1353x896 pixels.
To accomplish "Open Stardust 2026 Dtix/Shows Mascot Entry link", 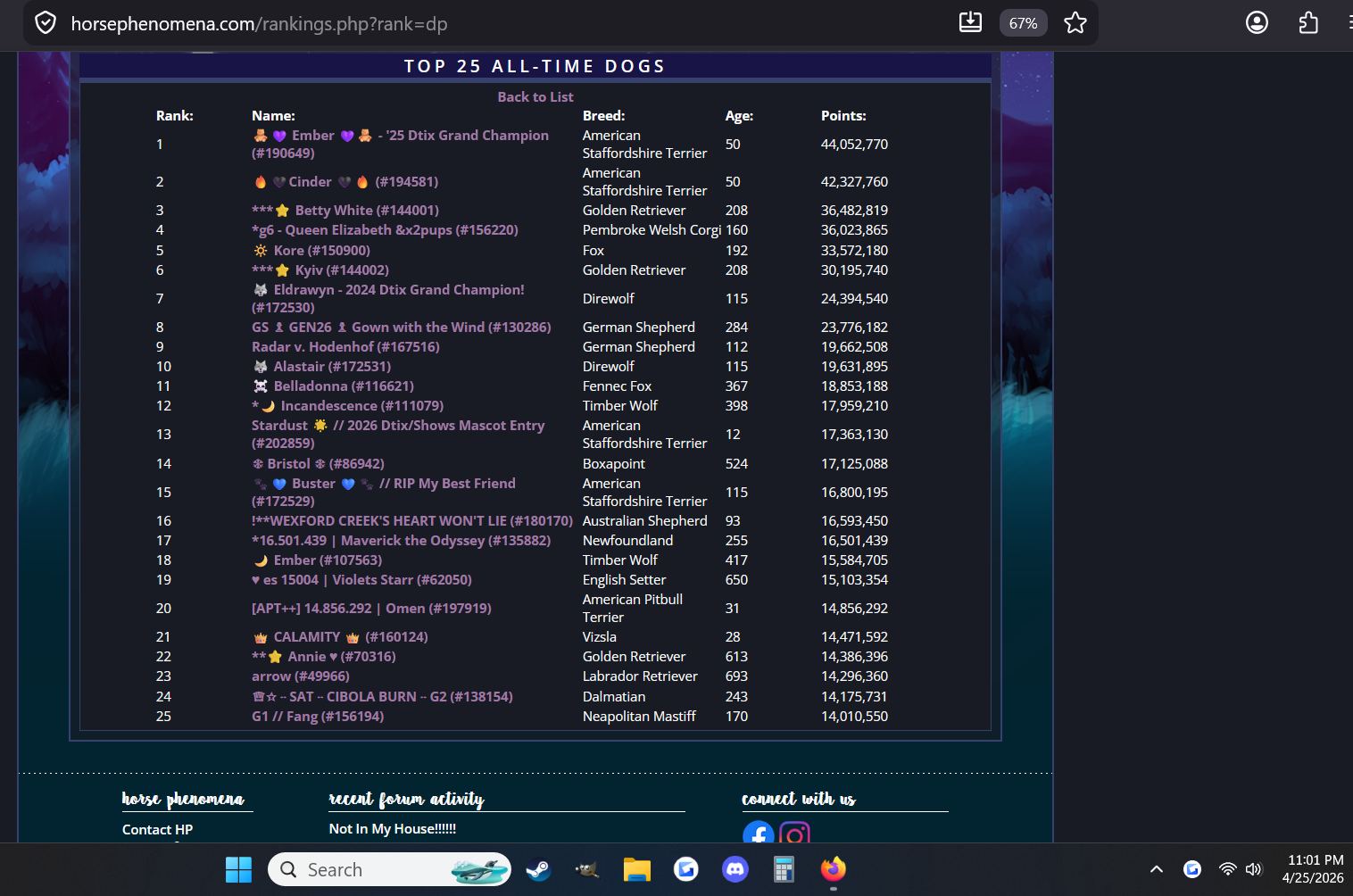I will point(398,435).
